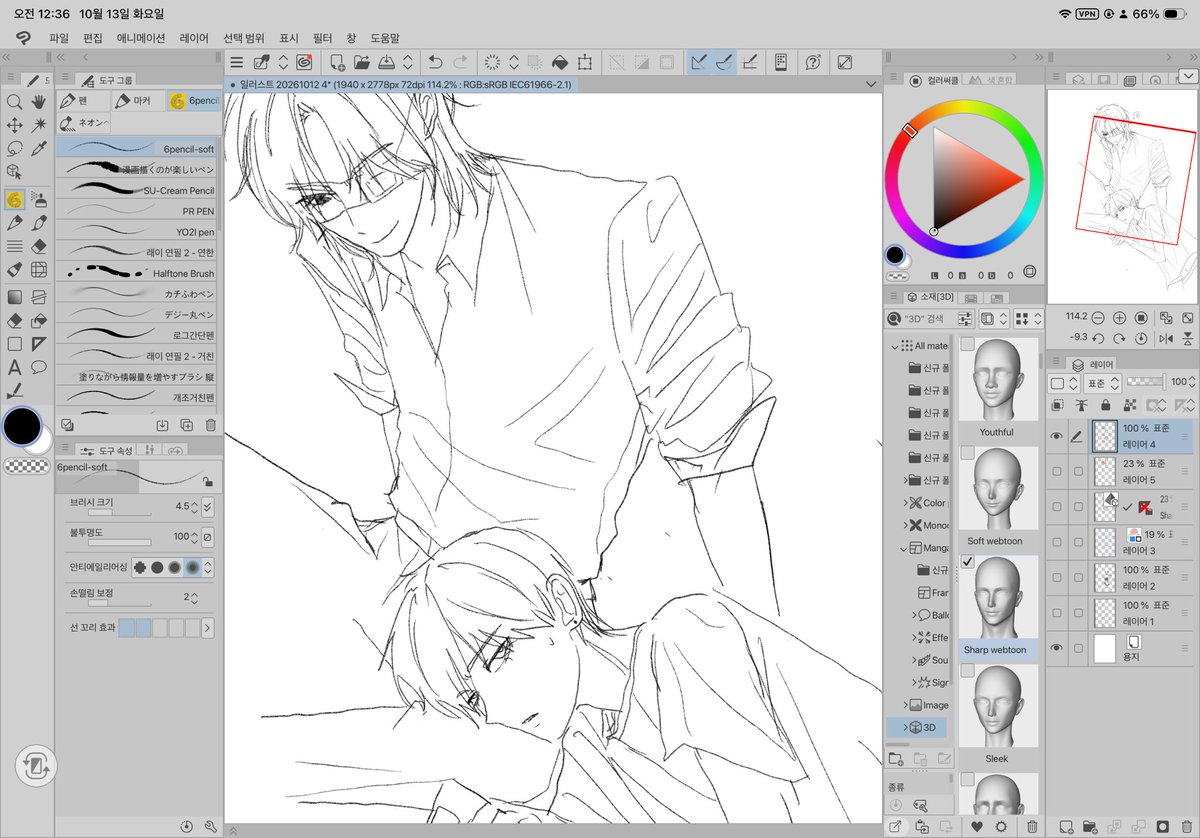1200x838 pixels.
Task: Open the 필터 menu
Action: point(322,38)
